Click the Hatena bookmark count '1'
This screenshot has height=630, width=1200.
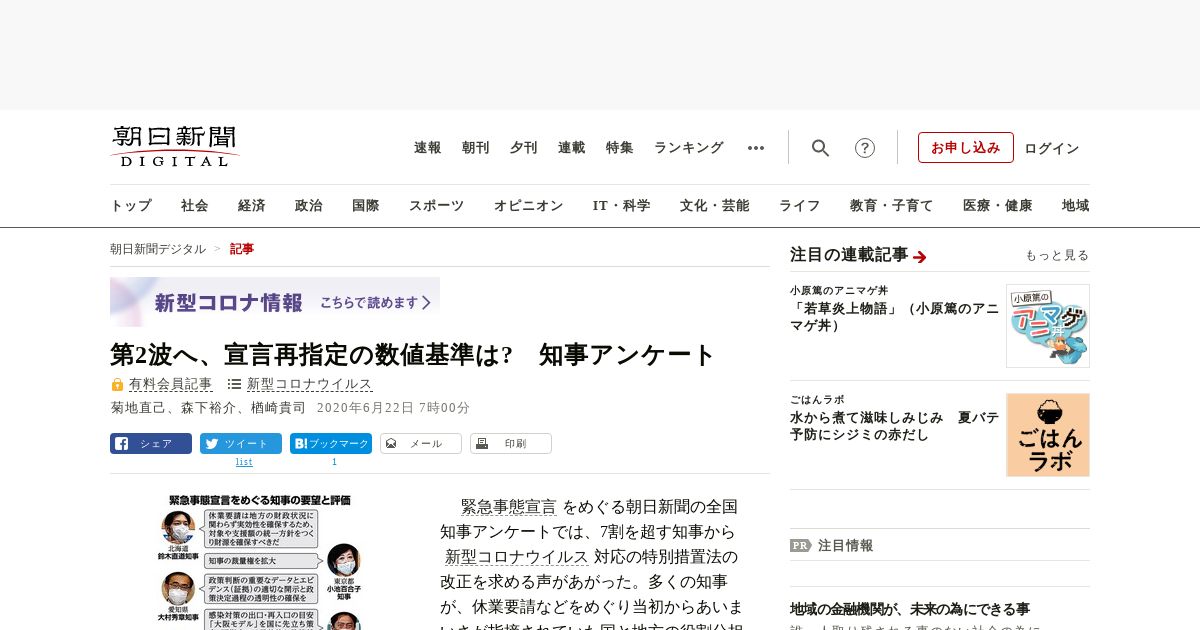(x=334, y=462)
